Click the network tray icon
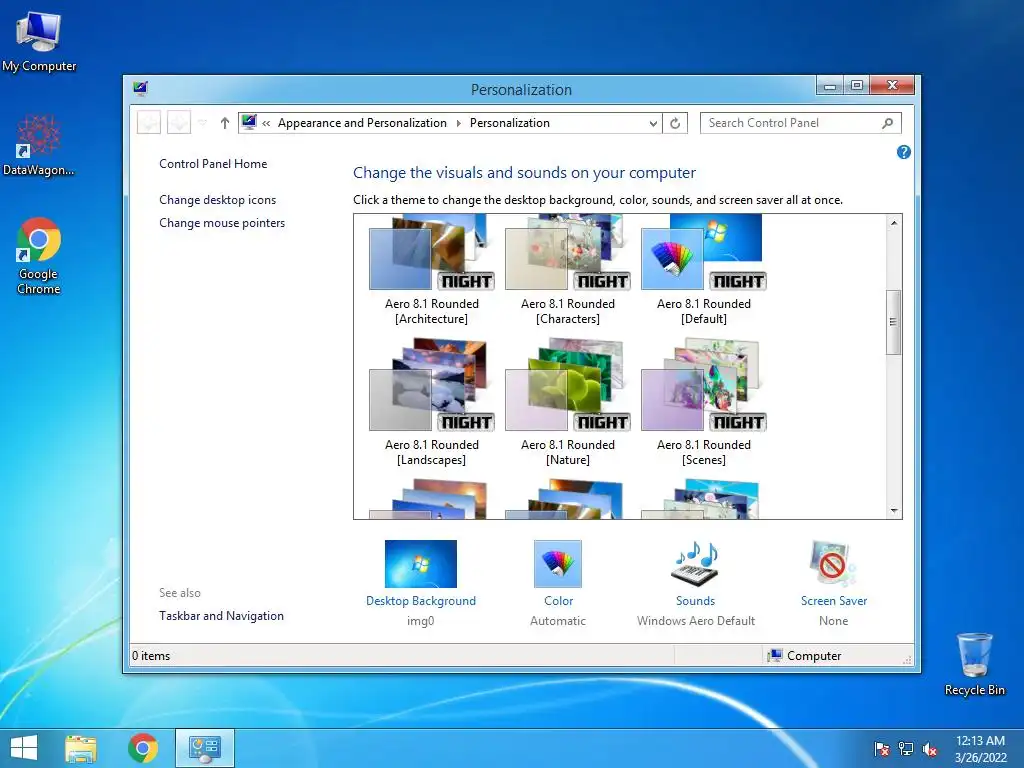Image resolution: width=1024 pixels, height=768 pixels. [x=906, y=749]
